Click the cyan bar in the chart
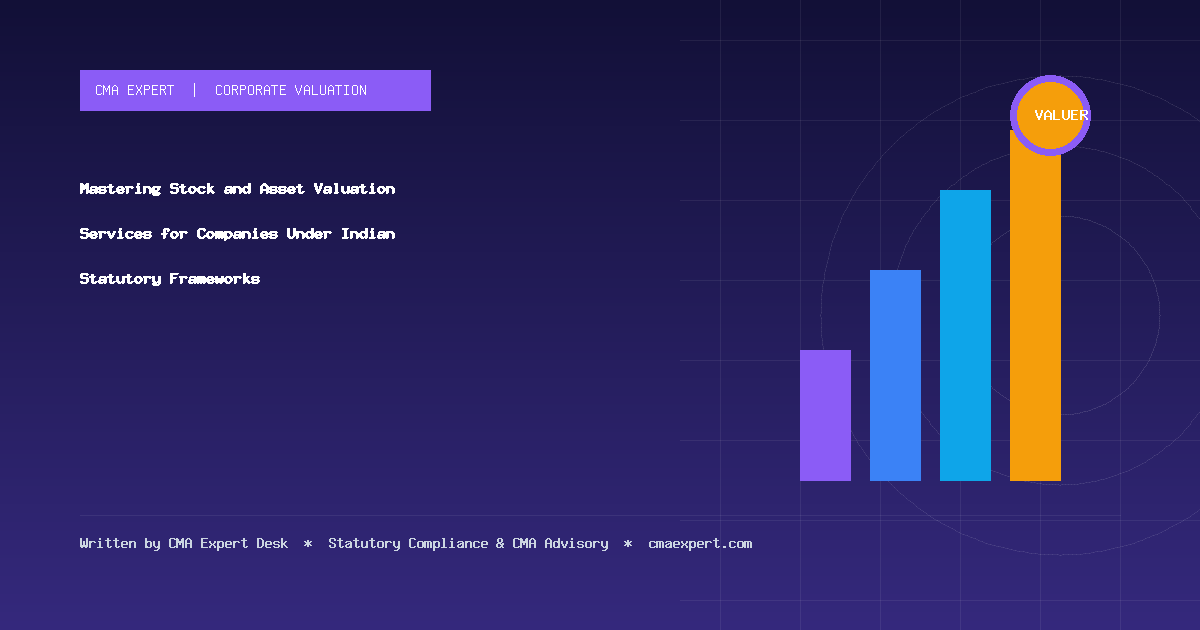Image resolution: width=1200 pixels, height=630 pixels. point(965,335)
